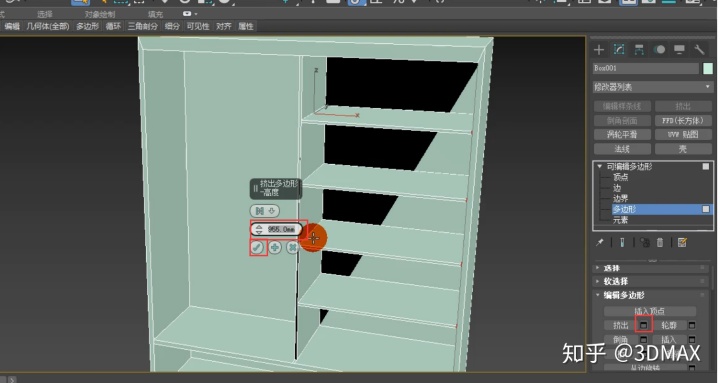This screenshot has height=383, width=720.
Task: Confirm extrude with the checkmark OK button
Action: coord(258,248)
